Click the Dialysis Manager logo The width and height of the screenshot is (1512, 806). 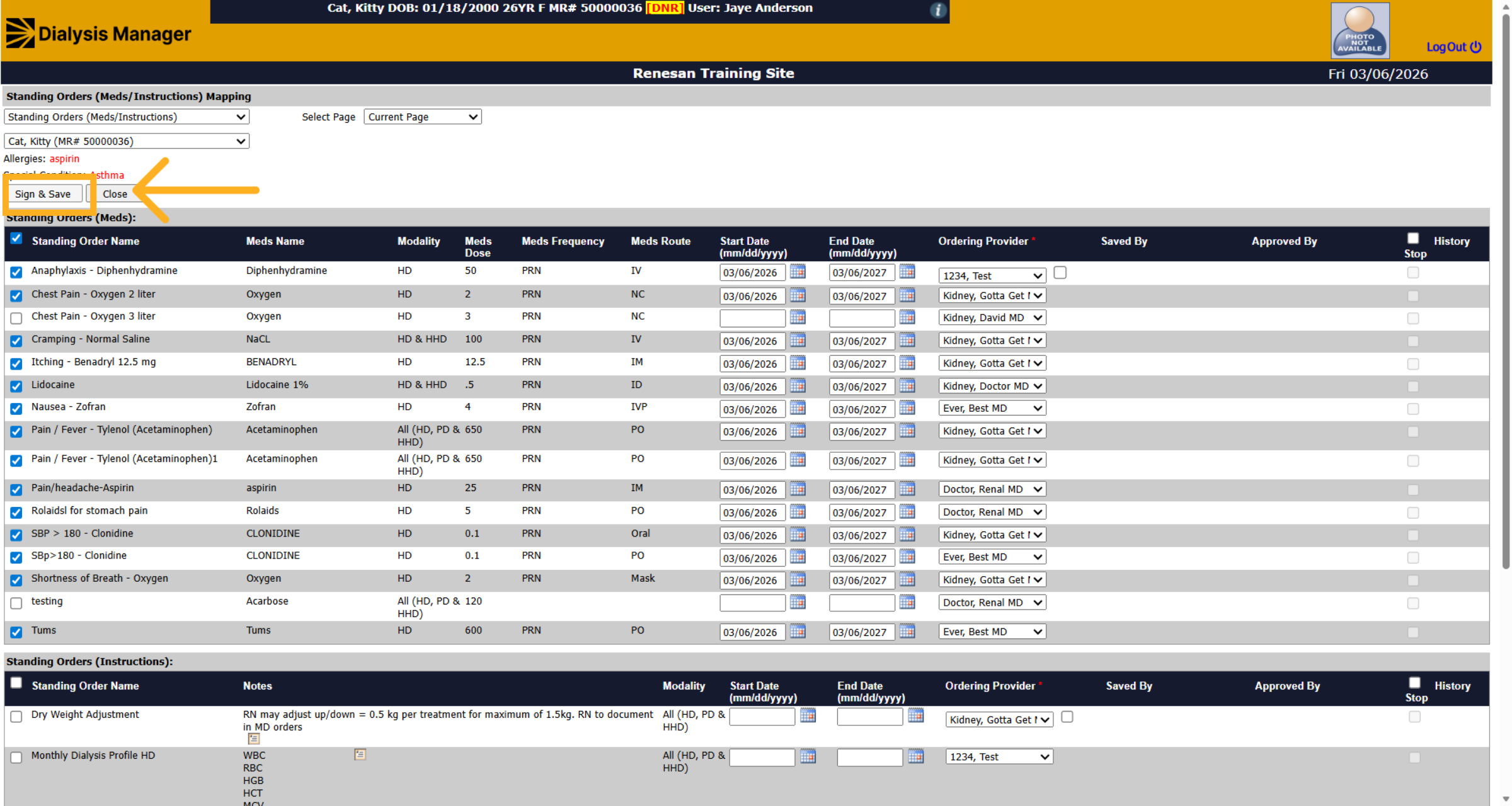(98, 33)
